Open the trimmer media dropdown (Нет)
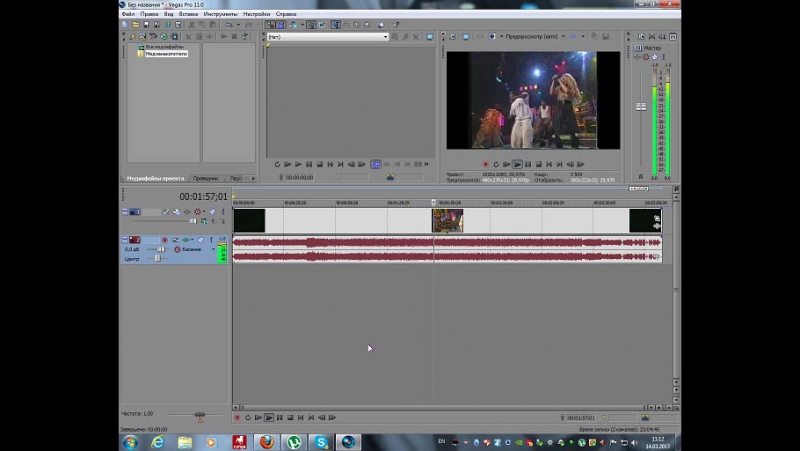The image size is (800, 451). [x=385, y=37]
